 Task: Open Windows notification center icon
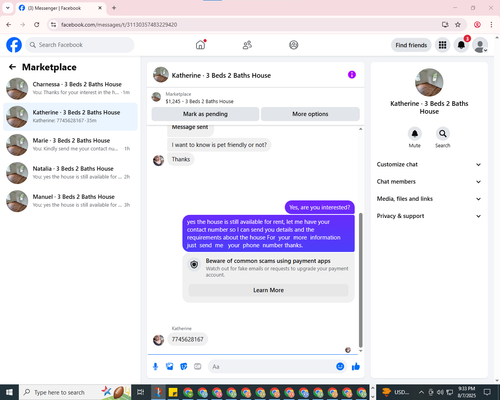click(x=487, y=392)
